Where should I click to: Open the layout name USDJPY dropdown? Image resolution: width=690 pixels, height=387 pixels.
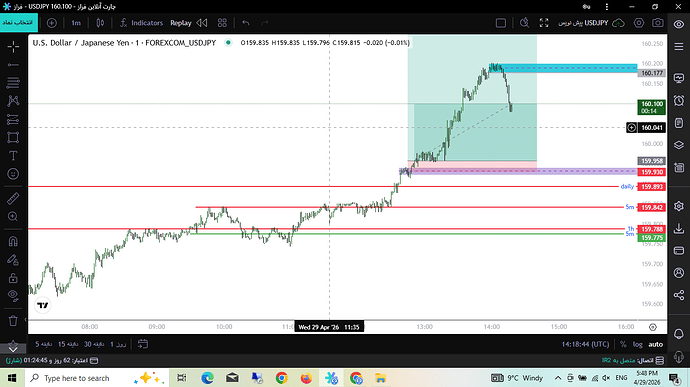583,23
